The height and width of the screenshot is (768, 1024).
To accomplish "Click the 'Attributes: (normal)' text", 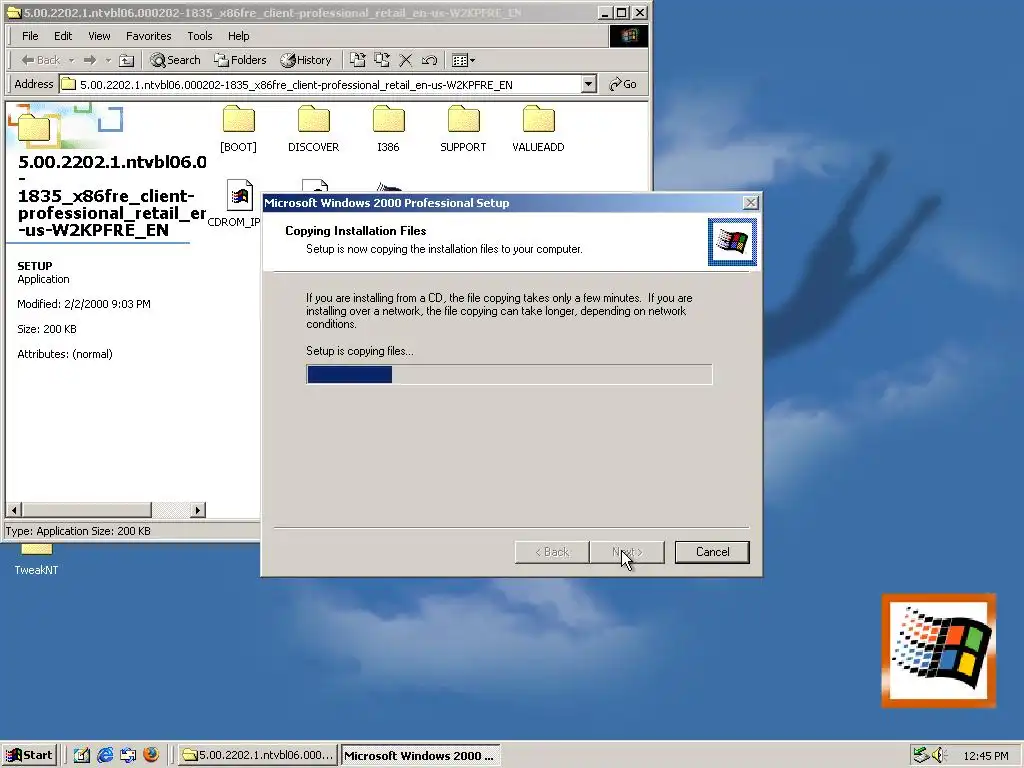I will click(x=65, y=354).
